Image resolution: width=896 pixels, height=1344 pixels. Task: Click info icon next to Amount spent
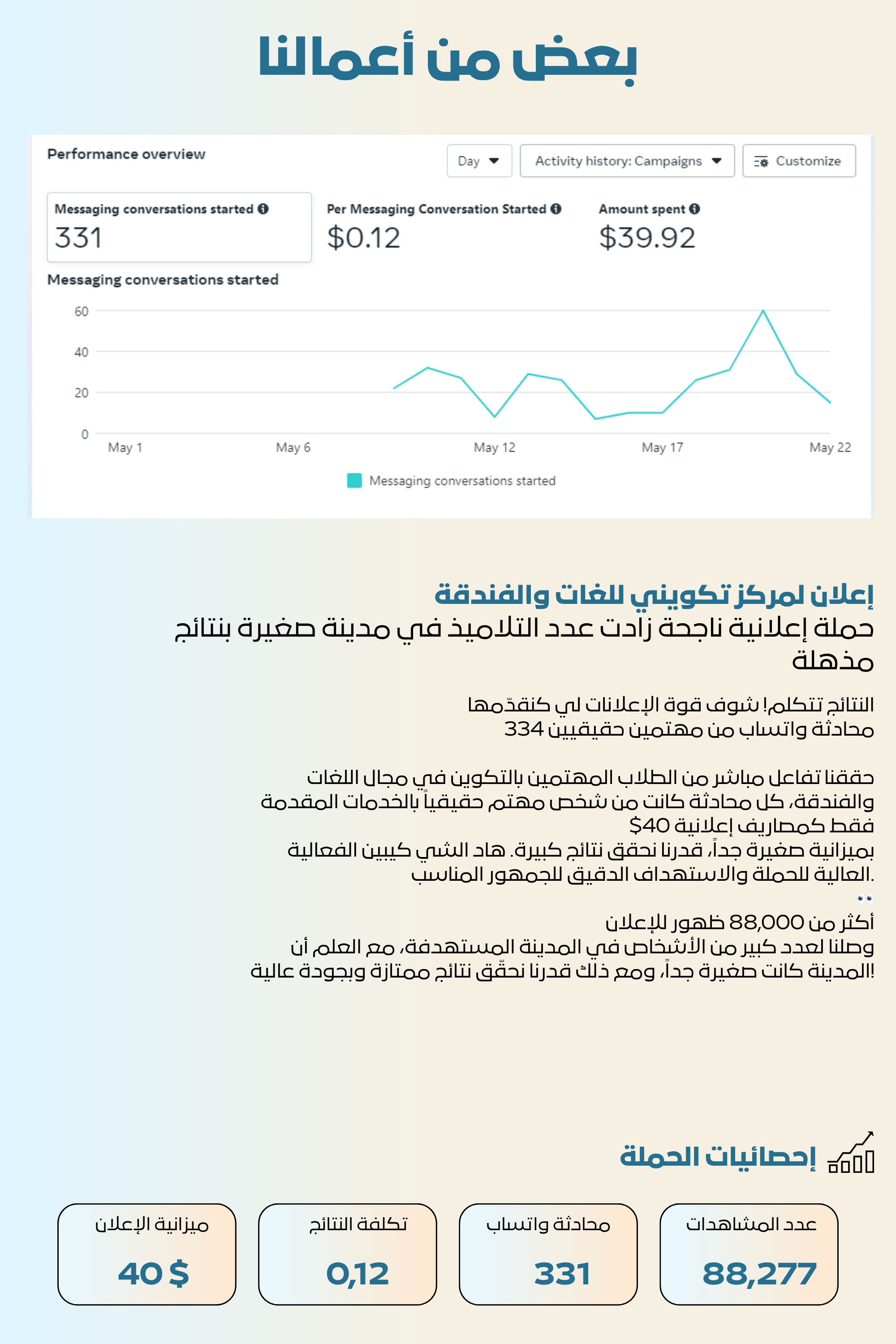(x=694, y=209)
